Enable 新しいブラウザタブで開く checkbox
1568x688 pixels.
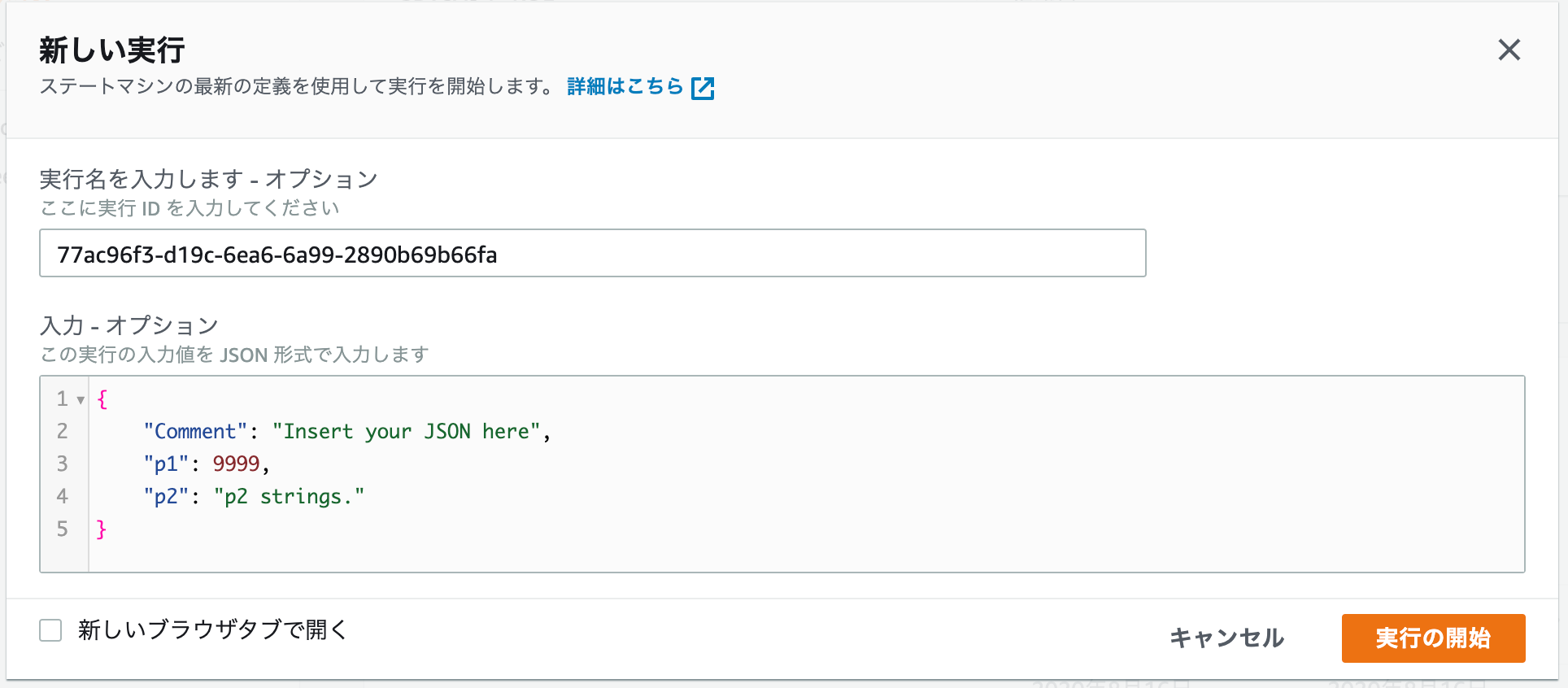coord(50,630)
